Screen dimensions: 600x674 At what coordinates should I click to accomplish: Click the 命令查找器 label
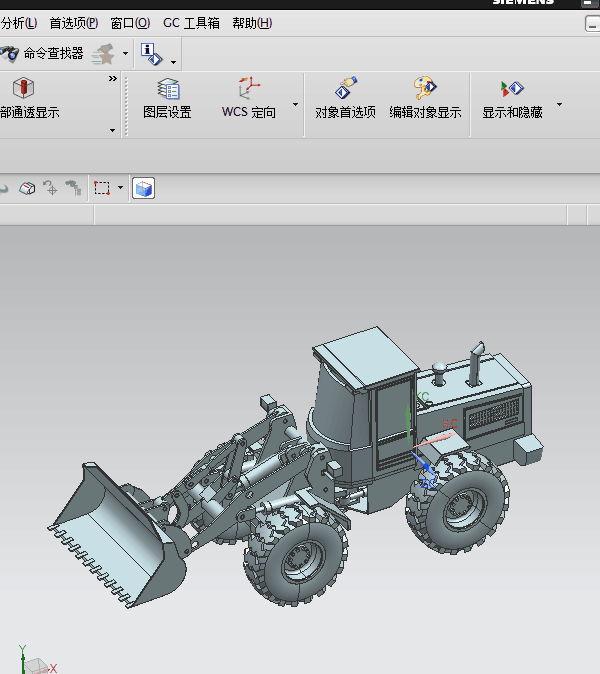click(53, 53)
